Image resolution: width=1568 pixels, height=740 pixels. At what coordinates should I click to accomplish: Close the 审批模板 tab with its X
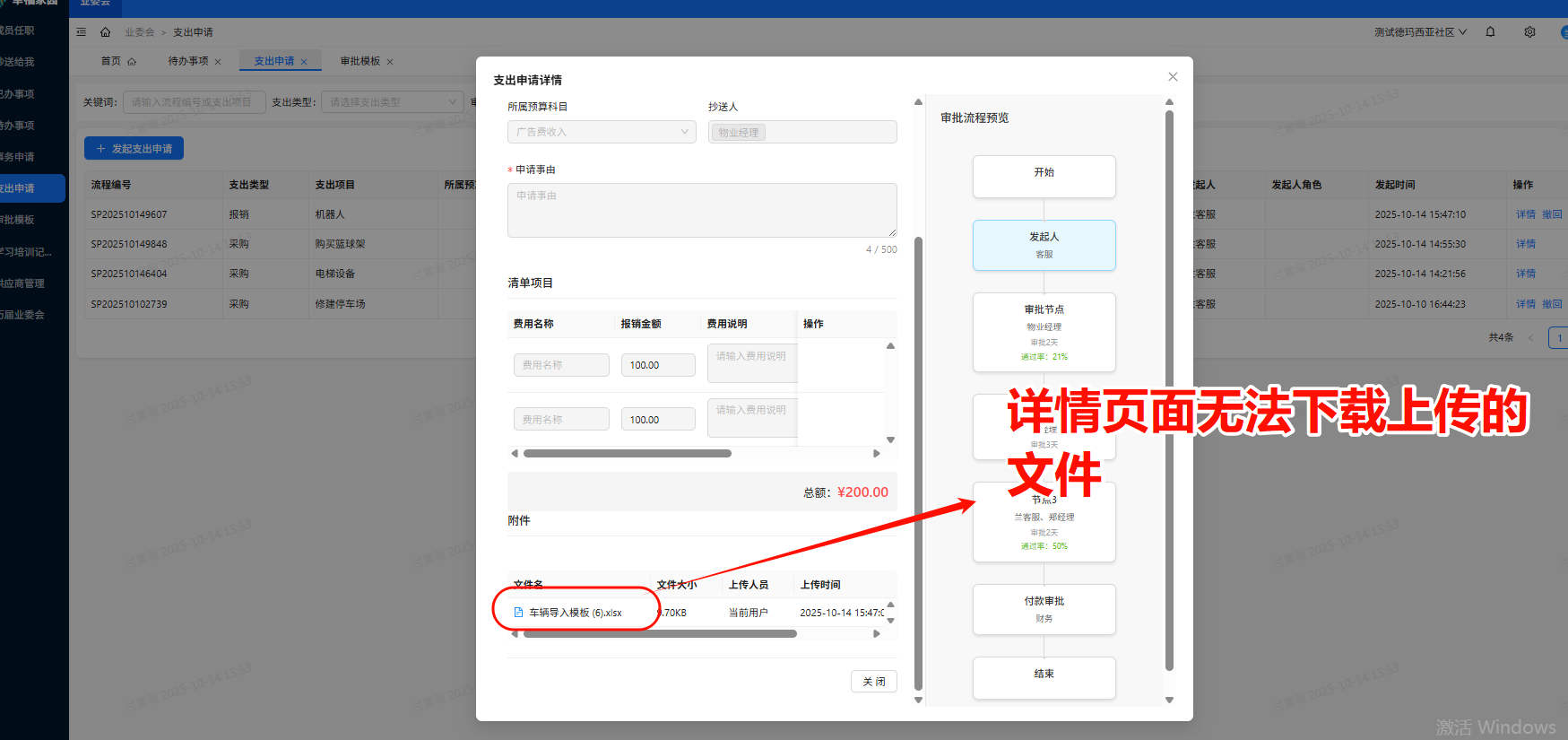390,62
